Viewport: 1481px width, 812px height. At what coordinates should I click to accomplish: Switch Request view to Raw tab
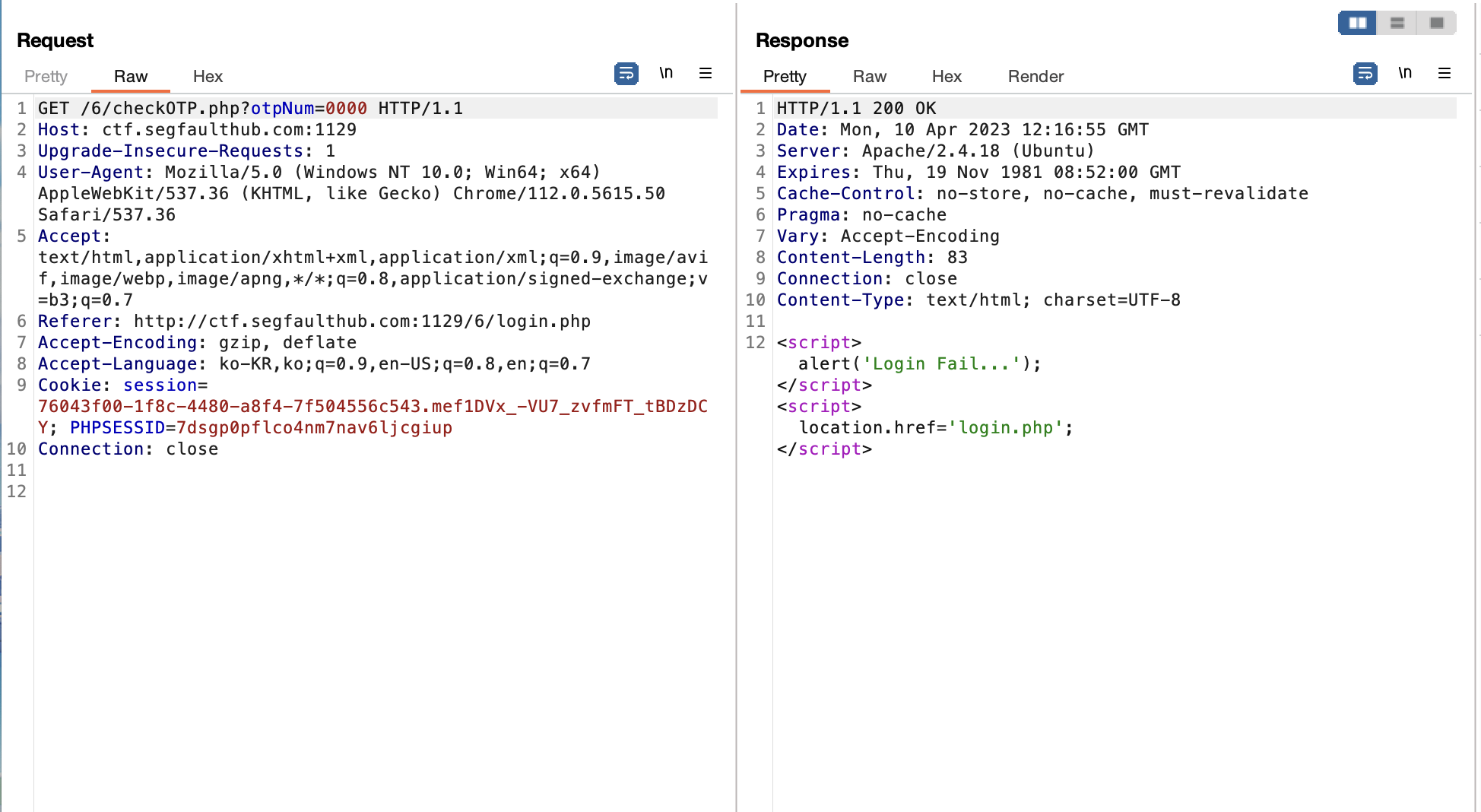coord(131,76)
